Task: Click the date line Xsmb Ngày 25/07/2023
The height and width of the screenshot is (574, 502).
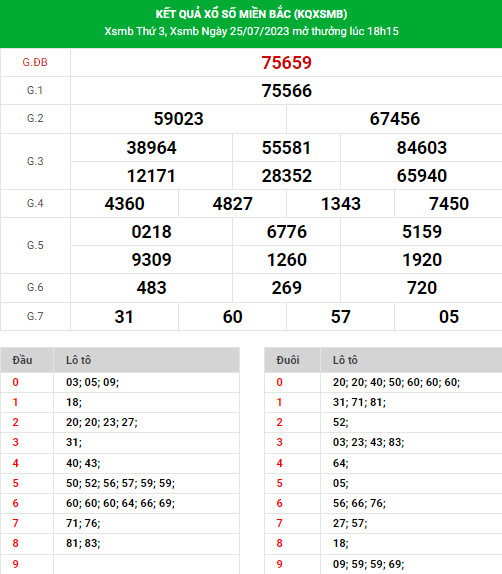Action: [x=230, y=31]
